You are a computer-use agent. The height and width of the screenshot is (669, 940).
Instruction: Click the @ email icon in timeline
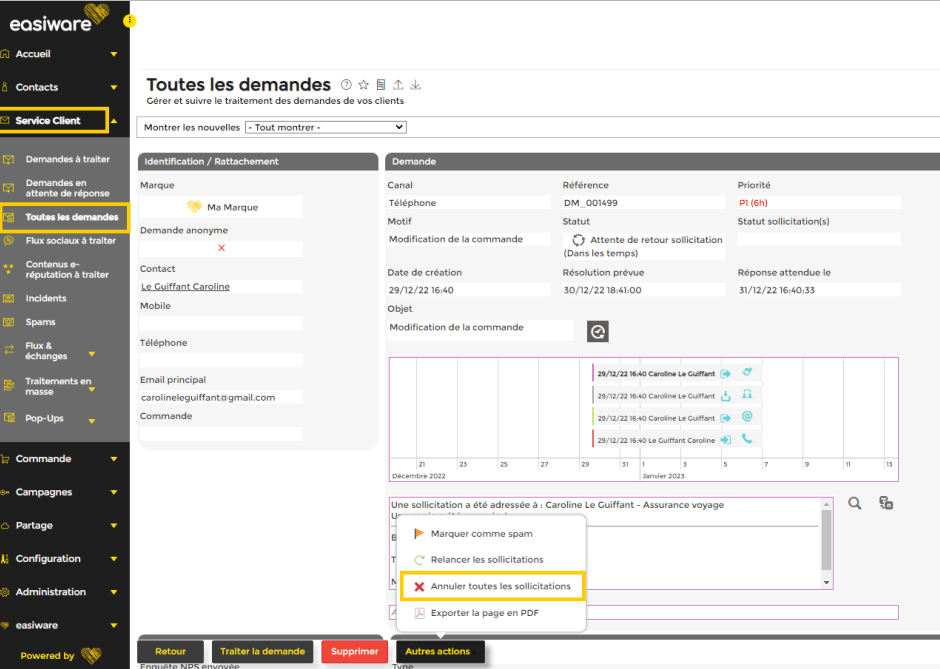click(747, 417)
